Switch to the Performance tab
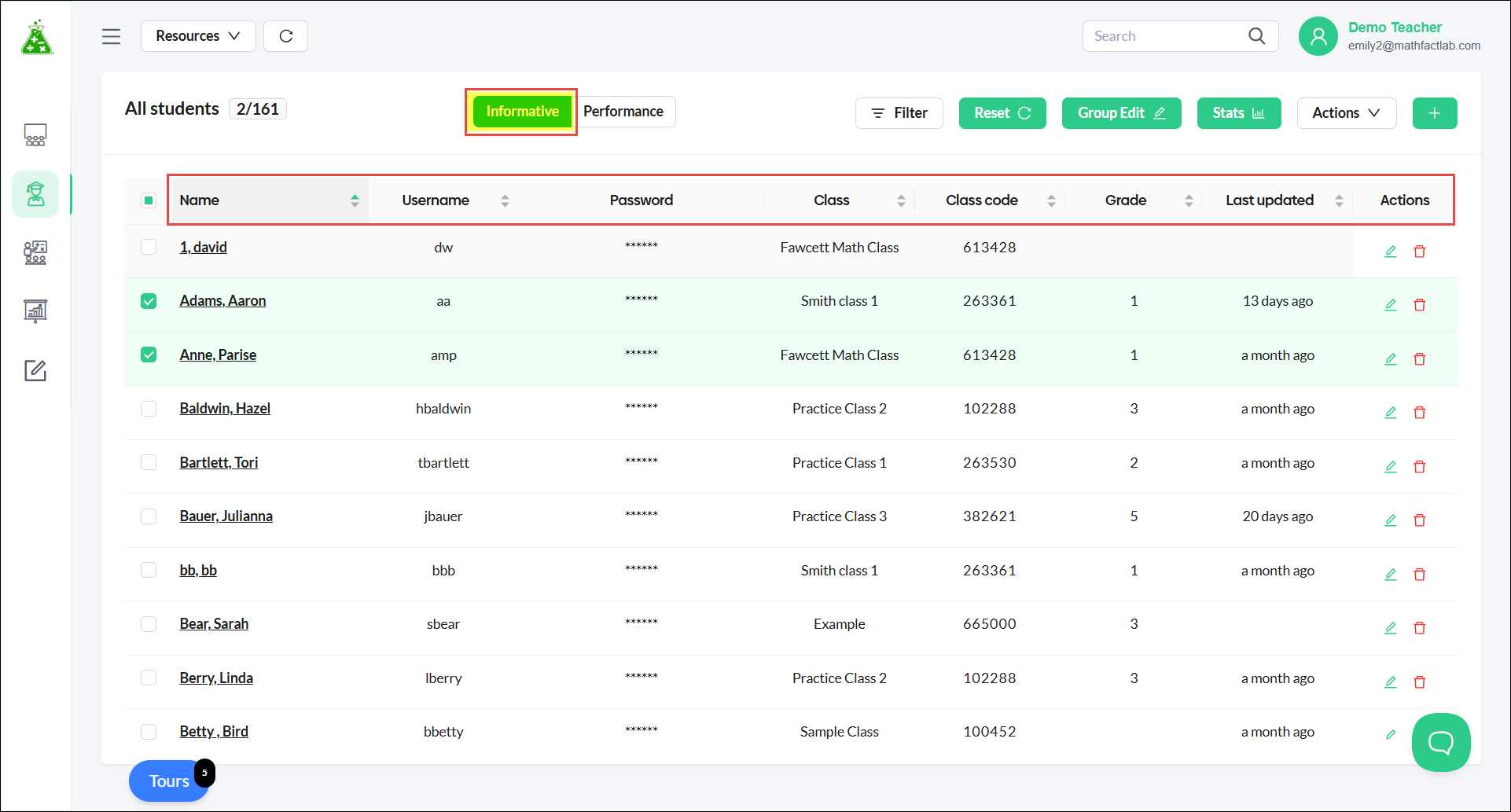This screenshot has width=1511, height=812. (623, 112)
